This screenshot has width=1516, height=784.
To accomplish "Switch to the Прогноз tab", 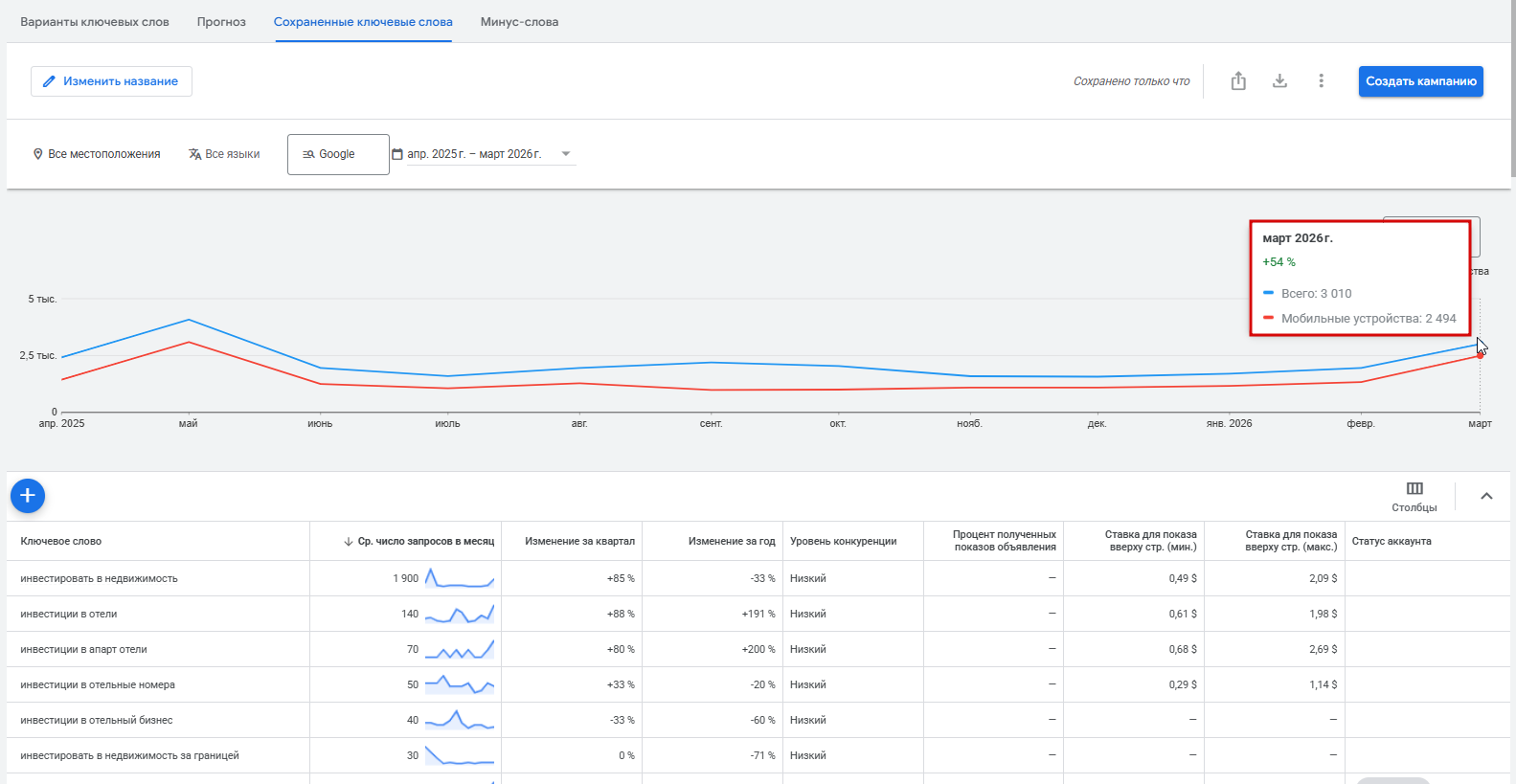I will [221, 22].
